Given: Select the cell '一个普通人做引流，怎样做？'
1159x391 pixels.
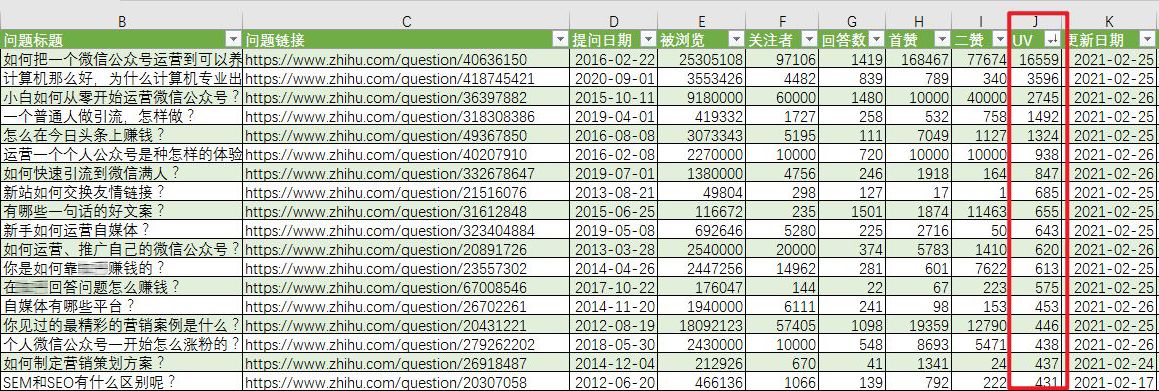Looking at the screenshot, I should coord(121,117).
